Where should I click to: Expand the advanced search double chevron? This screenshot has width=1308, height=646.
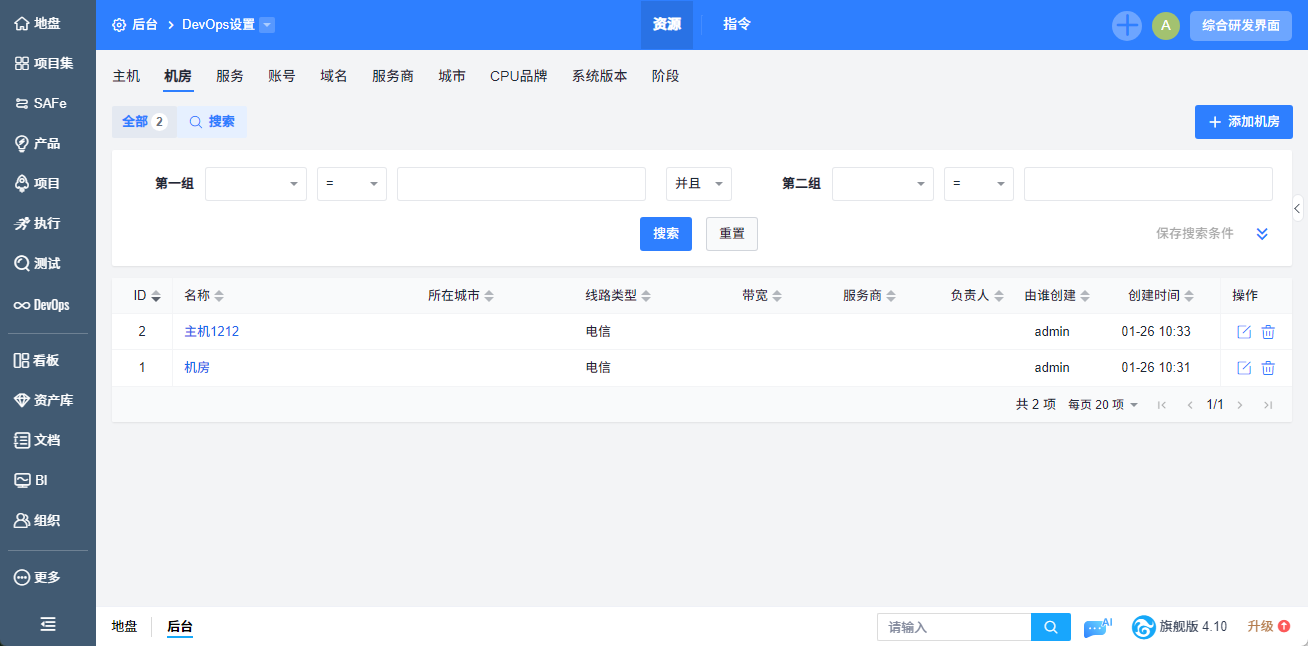pyautogui.click(x=1262, y=234)
